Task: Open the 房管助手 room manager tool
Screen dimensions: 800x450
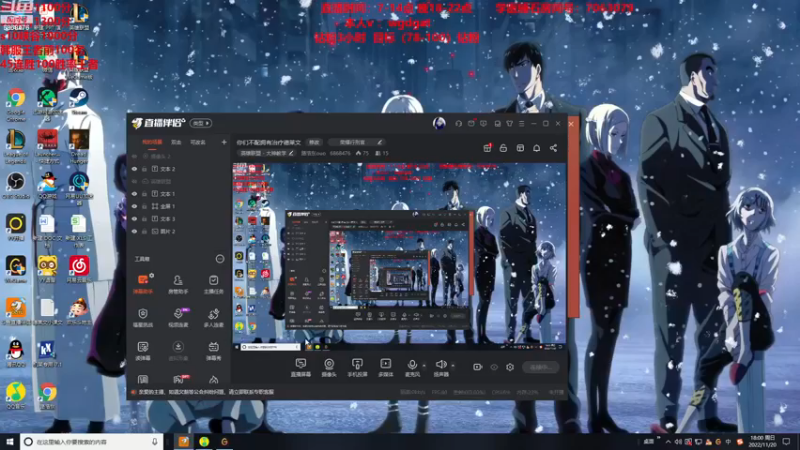Action: click(178, 284)
